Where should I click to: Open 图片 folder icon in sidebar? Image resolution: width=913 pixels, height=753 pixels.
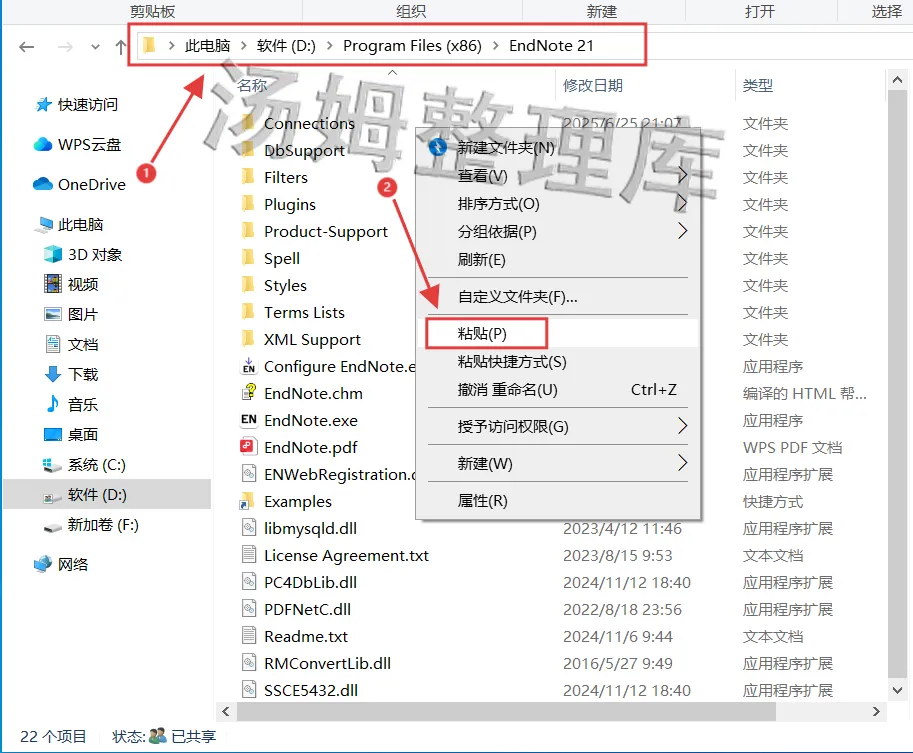pos(53,314)
